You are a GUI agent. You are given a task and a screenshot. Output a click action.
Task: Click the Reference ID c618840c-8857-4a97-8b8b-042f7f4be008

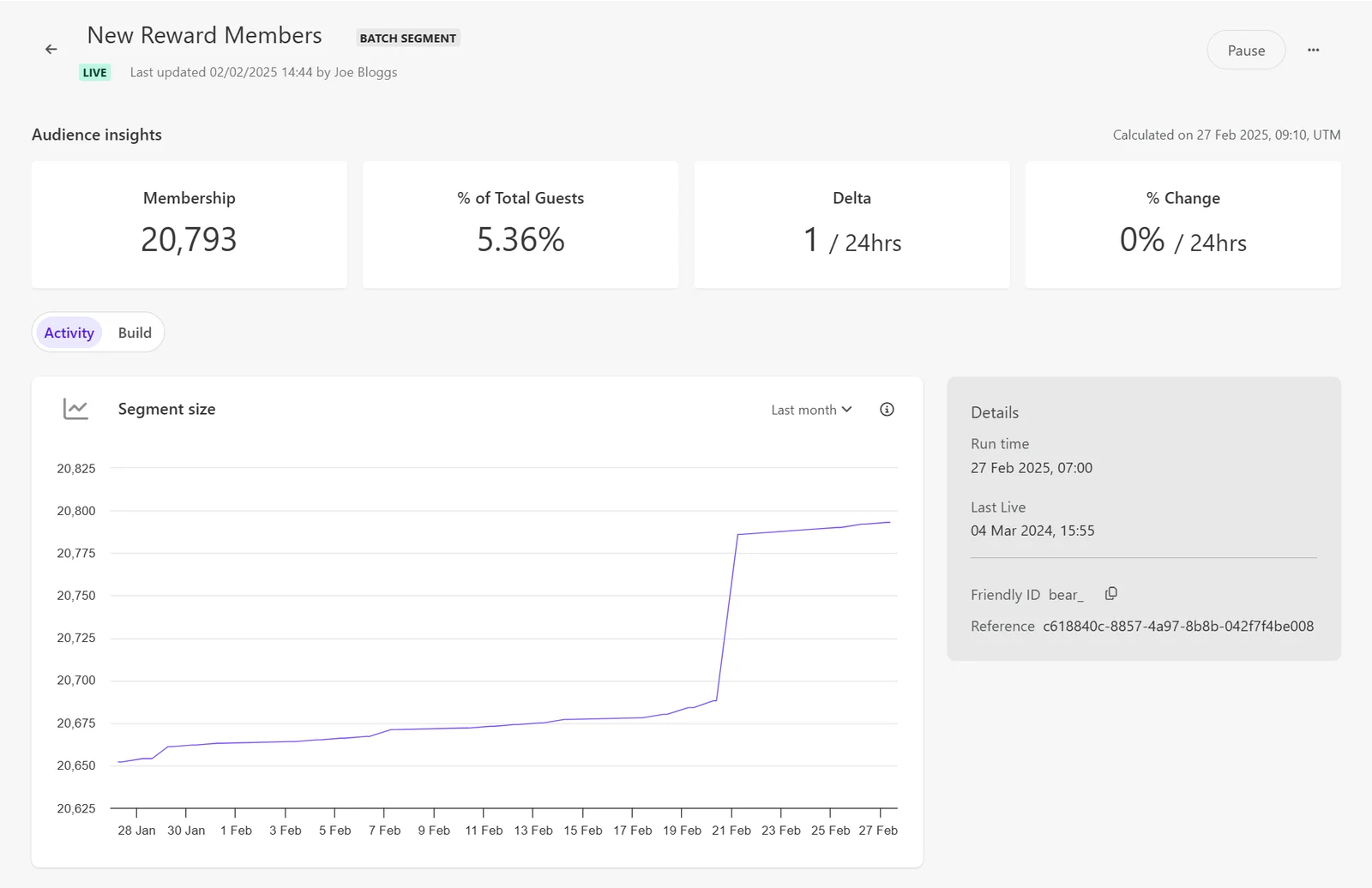tap(1178, 627)
